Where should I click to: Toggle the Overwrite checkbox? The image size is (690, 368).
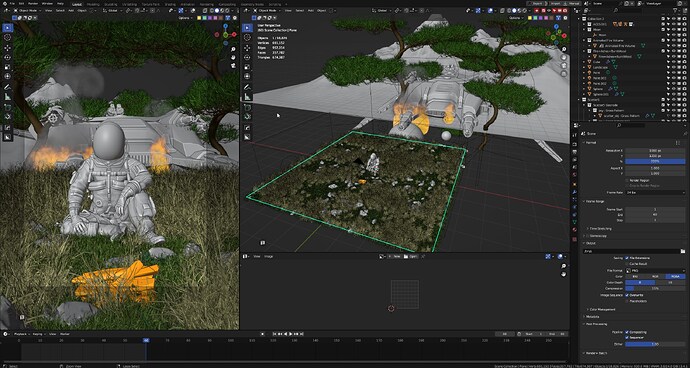click(x=627, y=295)
